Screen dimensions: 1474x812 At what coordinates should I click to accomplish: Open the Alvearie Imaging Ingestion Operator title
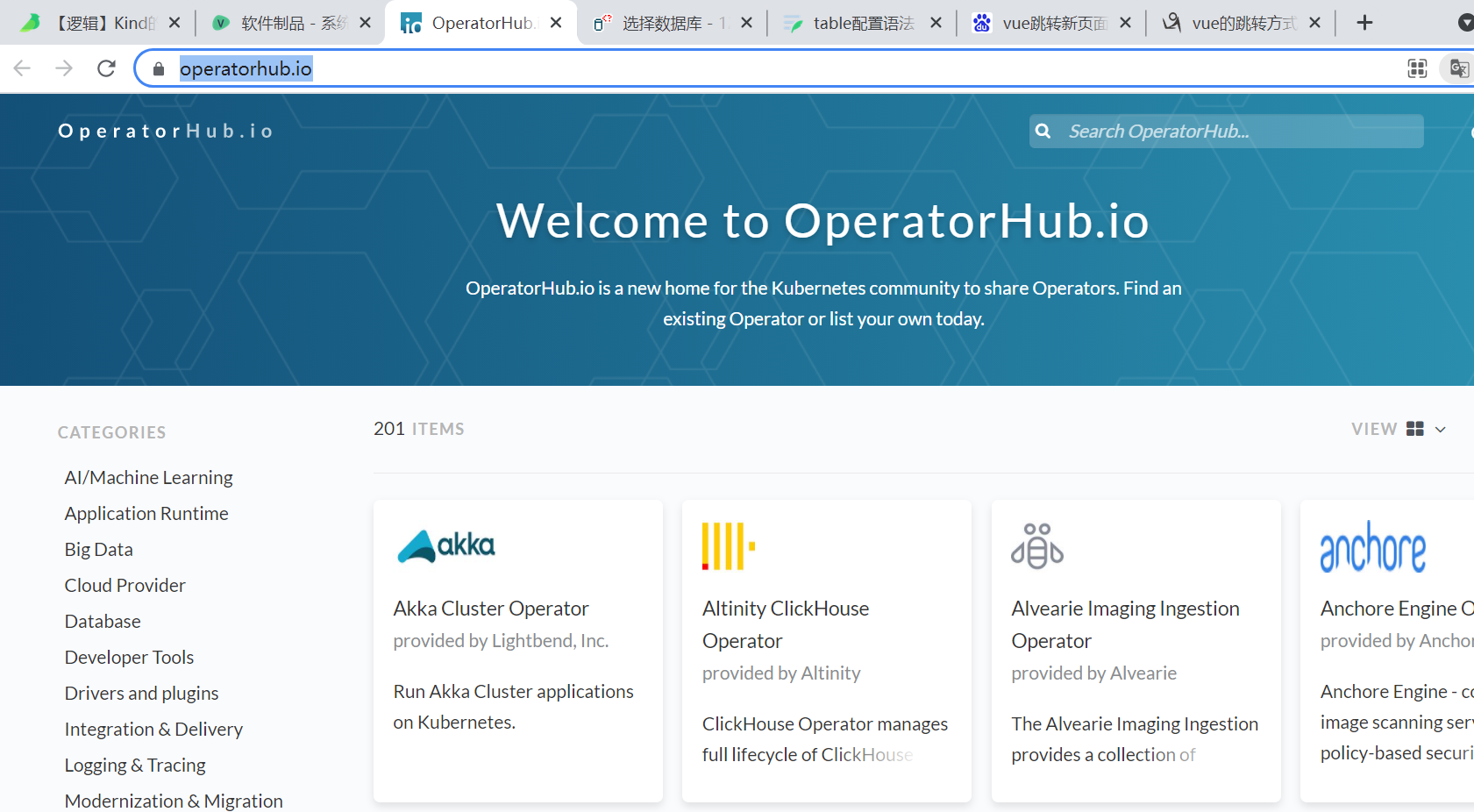click(x=1125, y=624)
